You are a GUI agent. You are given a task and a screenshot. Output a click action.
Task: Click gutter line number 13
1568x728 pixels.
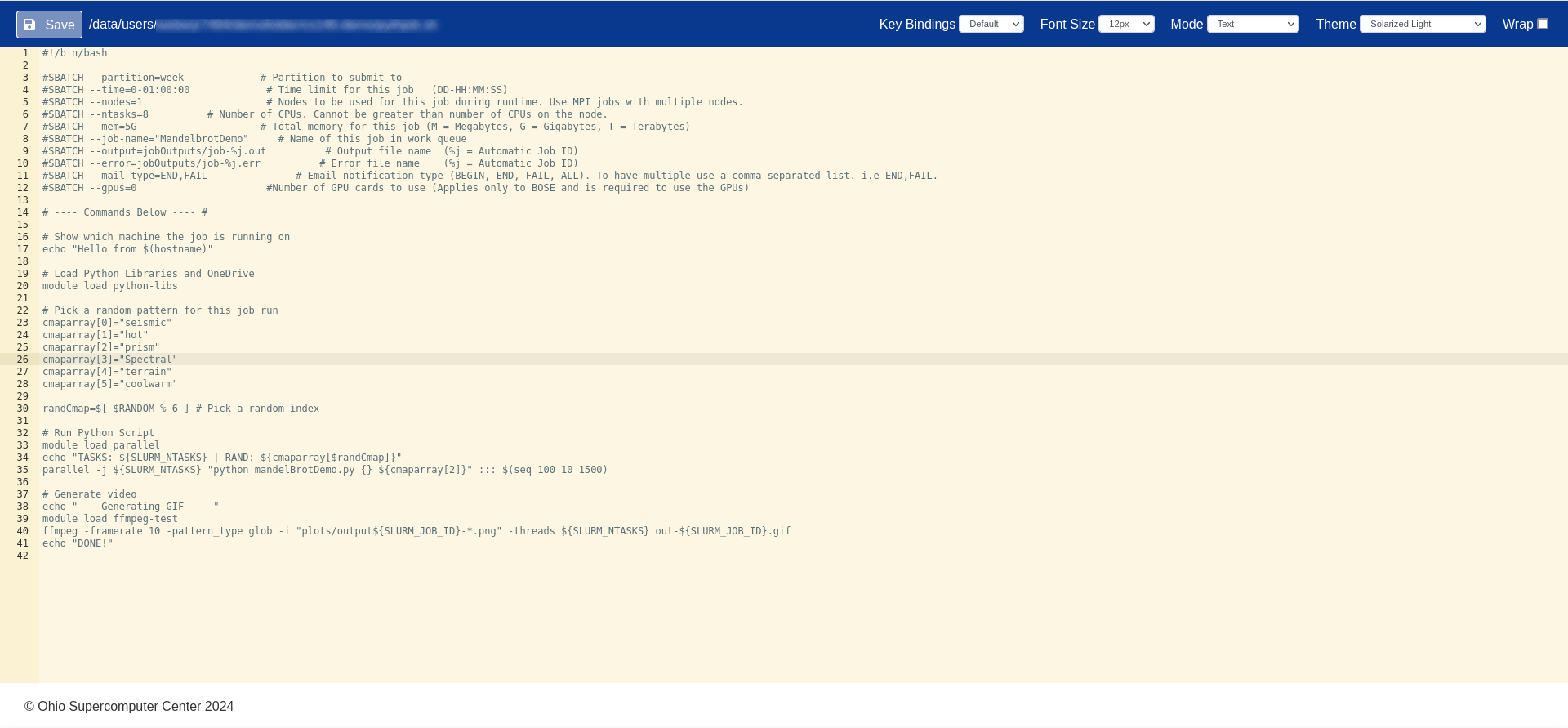[23, 200]
